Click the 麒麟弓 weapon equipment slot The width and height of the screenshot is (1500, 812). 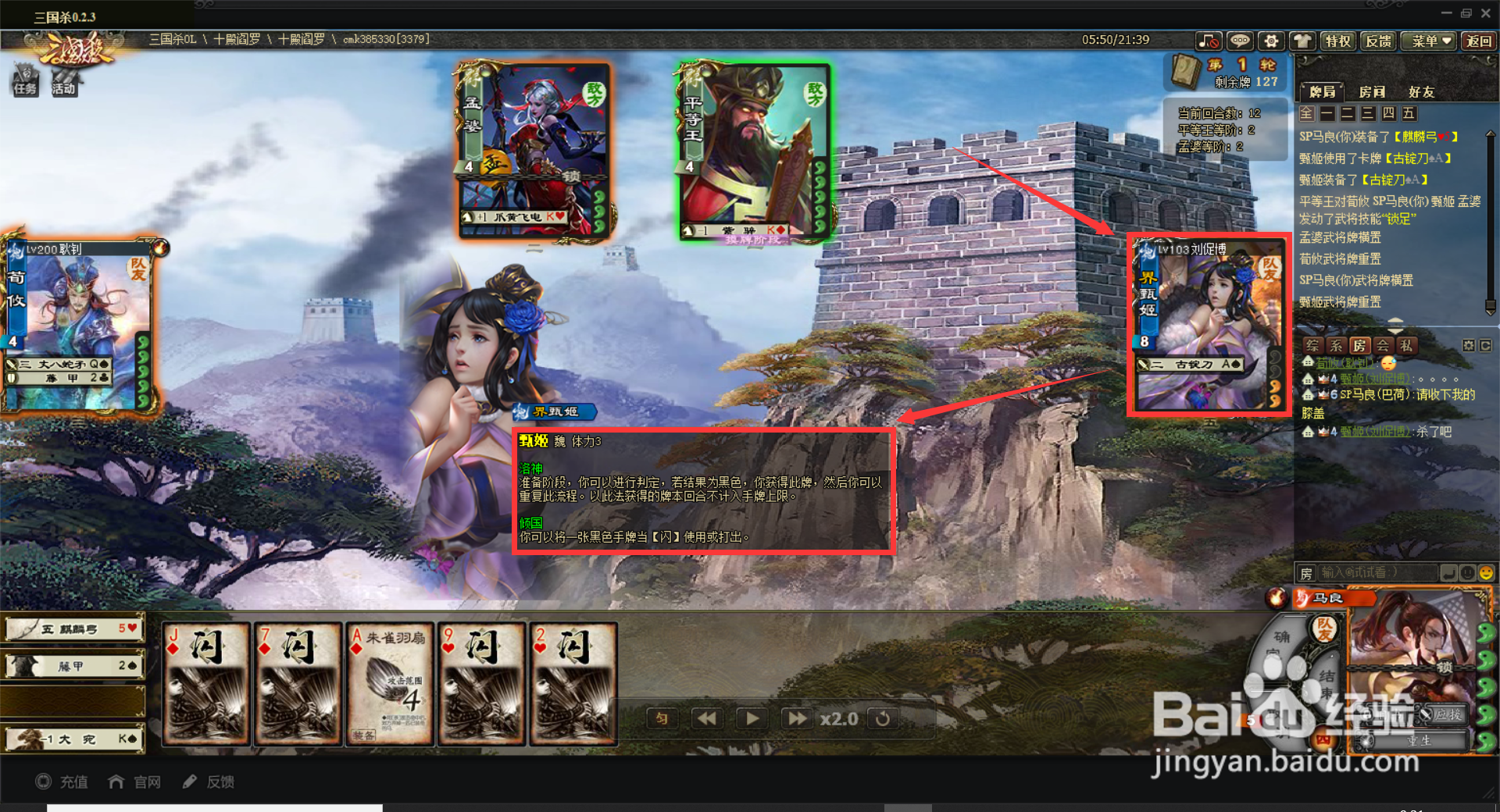[x=74, y=629]
